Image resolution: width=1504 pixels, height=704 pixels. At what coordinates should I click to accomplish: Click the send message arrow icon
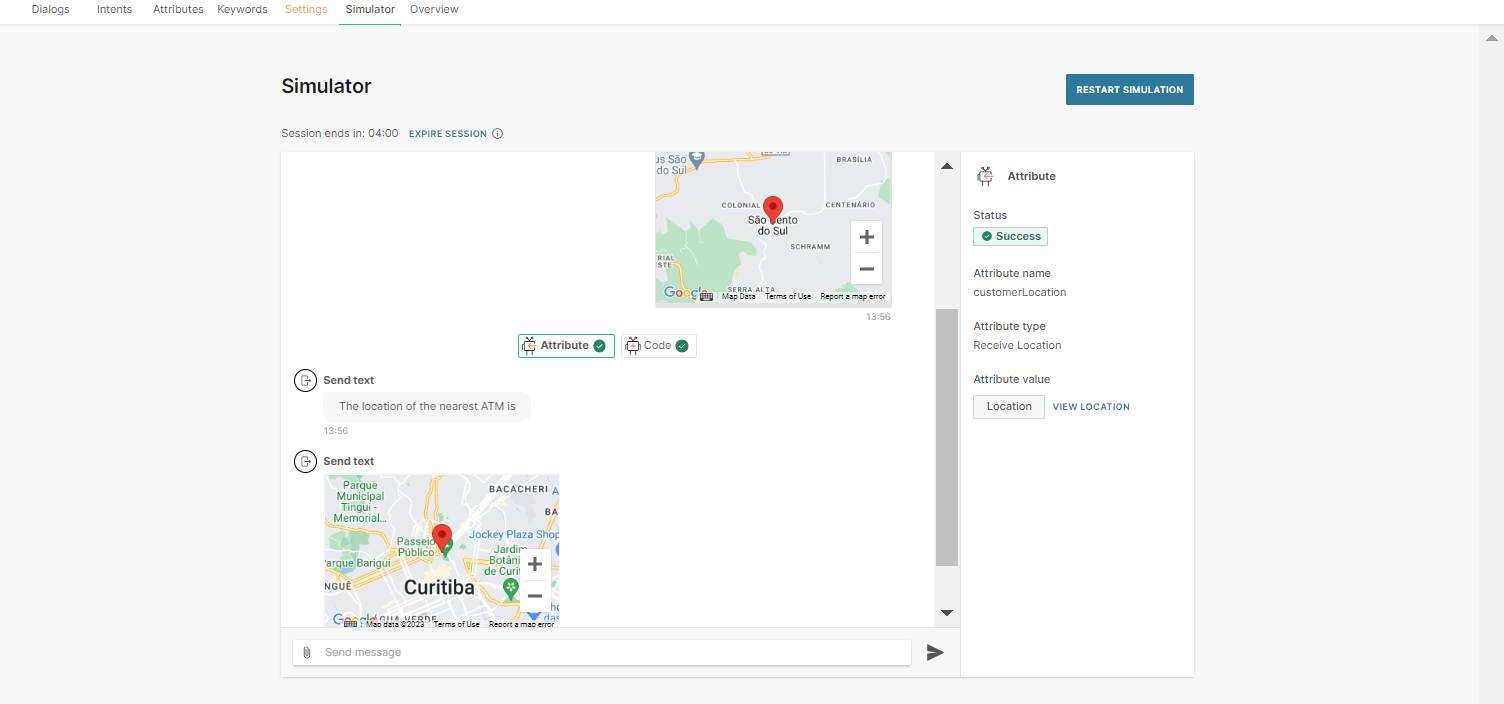[934, 653]
